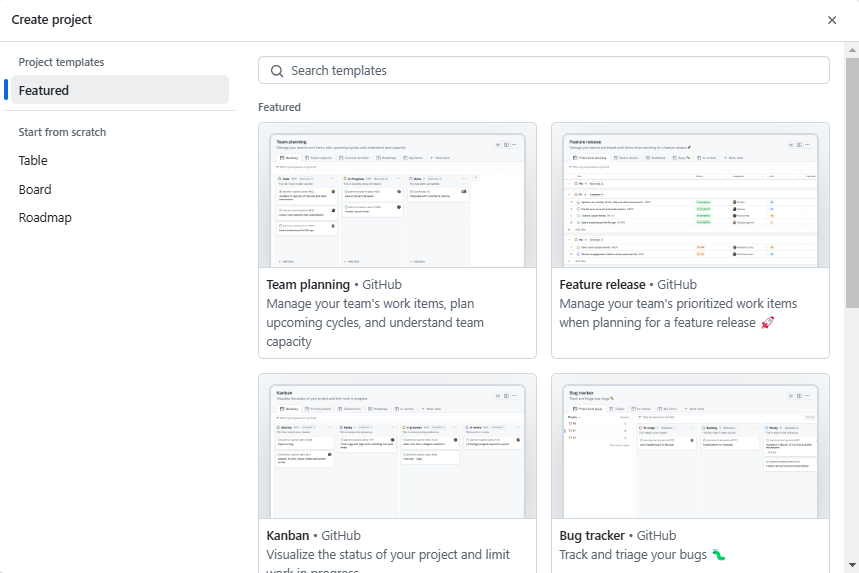859x573 pixels.
Task: Click the 'Project templates' heading text
Action: [61, 62]
